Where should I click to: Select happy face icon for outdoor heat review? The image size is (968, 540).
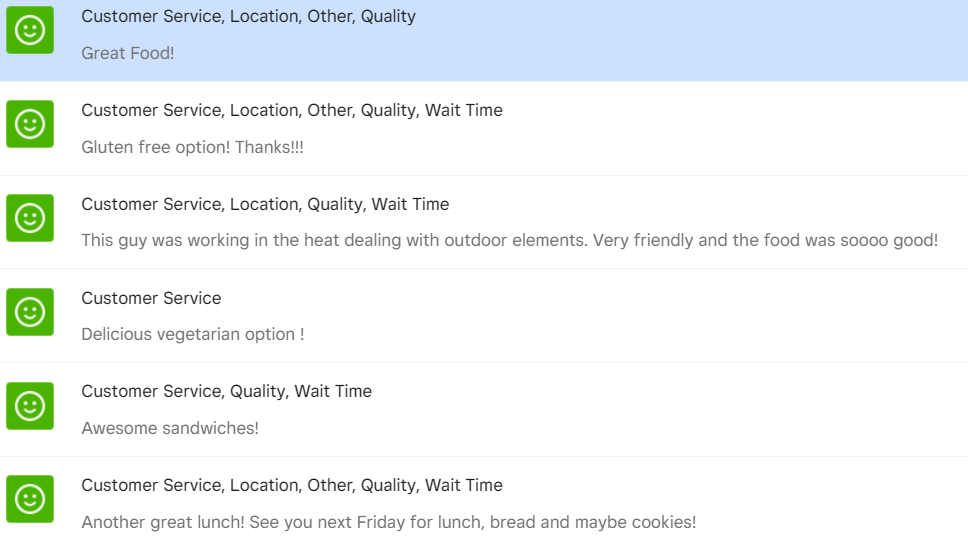(x=30, y=218)
